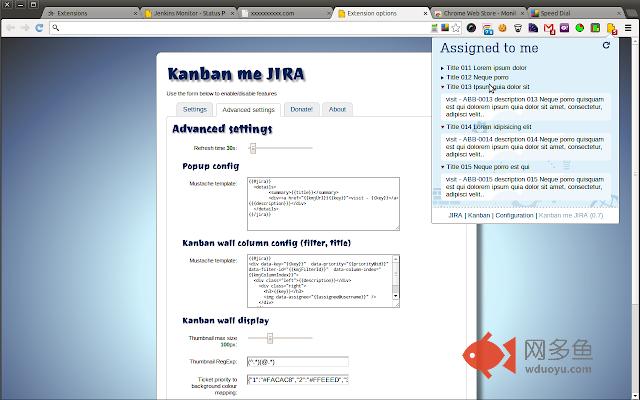Click the browser back arrow
This screenshot has height=400, width=640.
[x=11, y=28]
